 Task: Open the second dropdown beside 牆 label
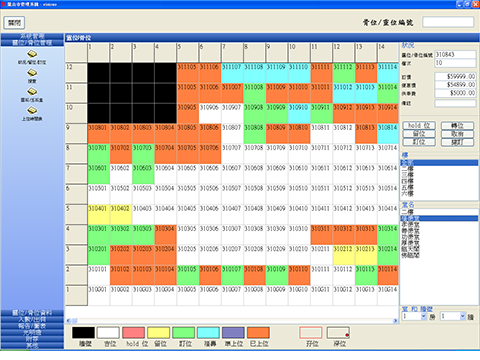click(453, 316)
